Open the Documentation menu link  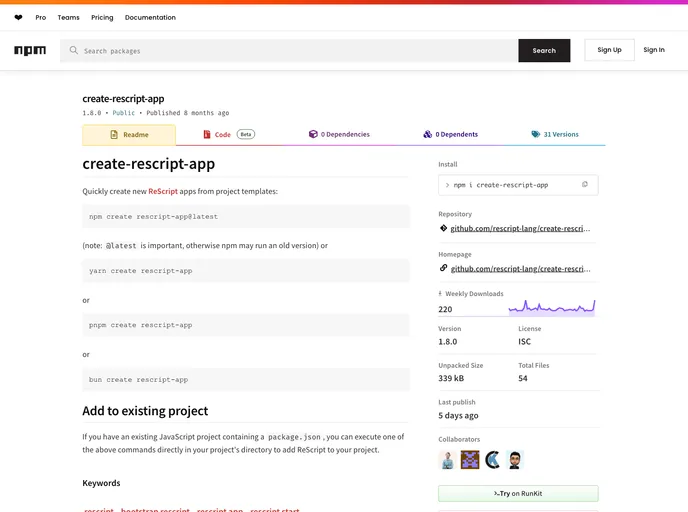click(x=150, y=18)
